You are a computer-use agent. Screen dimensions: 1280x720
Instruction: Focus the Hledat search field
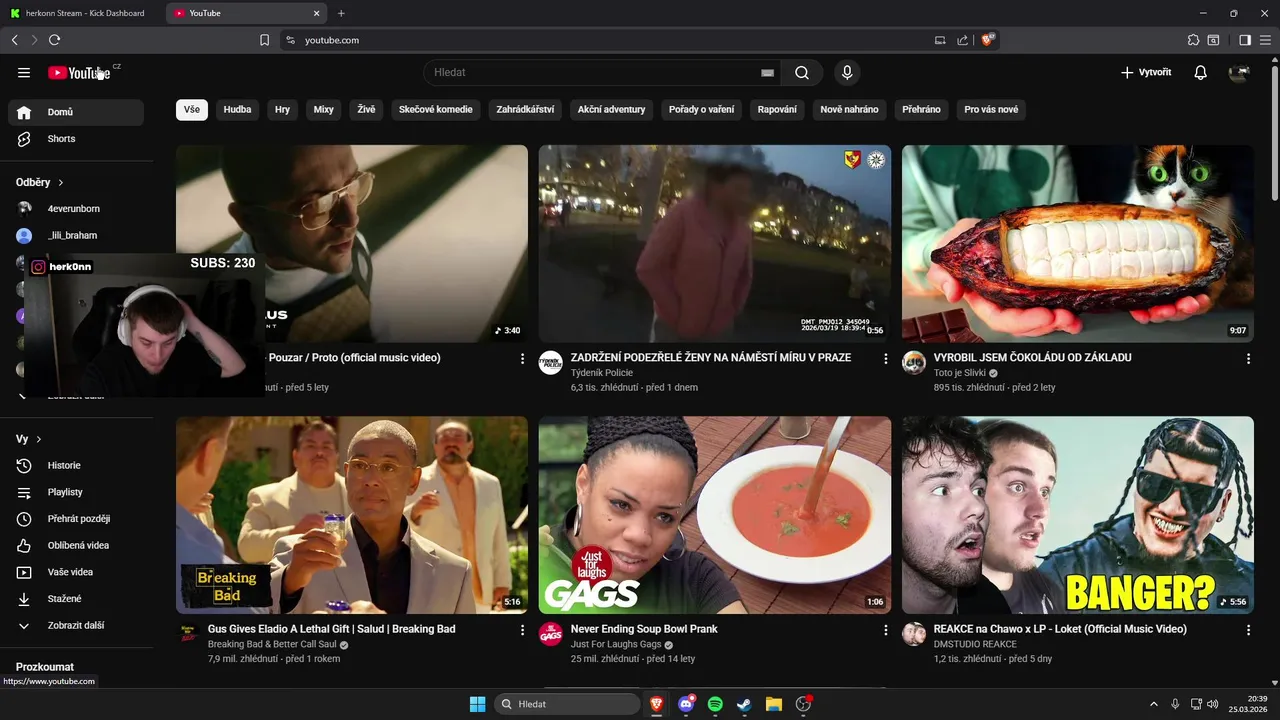click(600, 72)
